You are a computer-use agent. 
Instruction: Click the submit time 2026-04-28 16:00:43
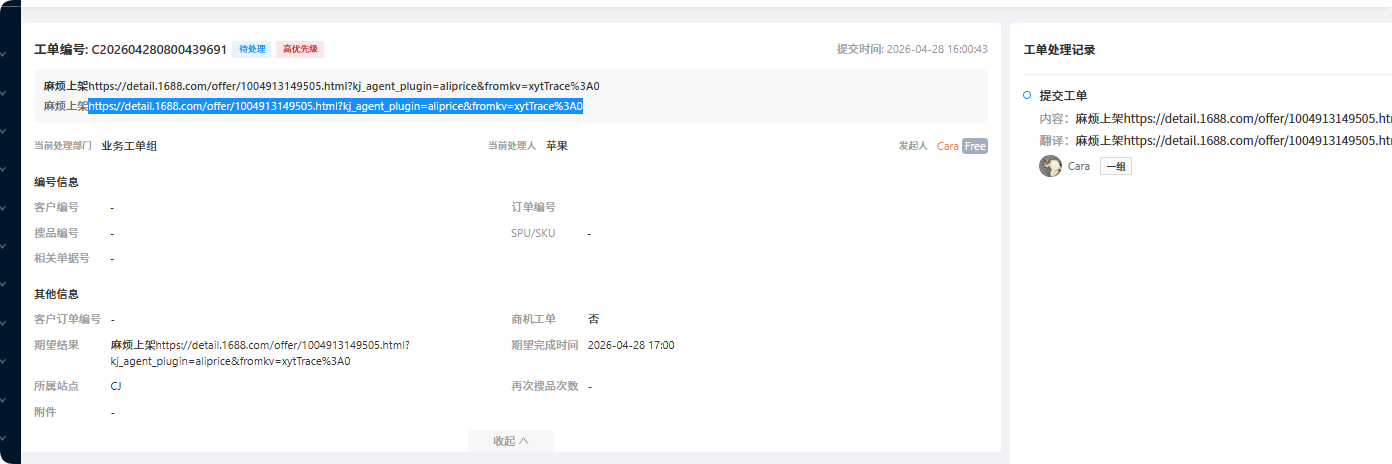click(x=937, y=49)
